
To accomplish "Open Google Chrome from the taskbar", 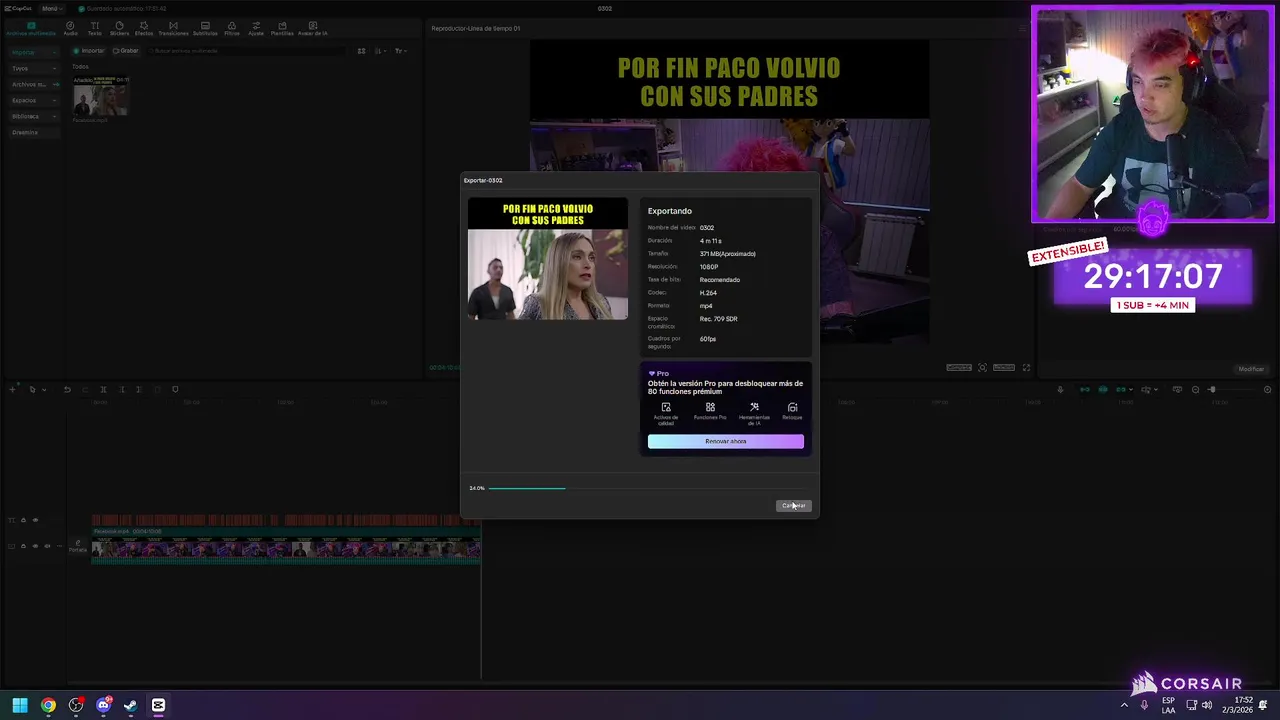I will pyautogui.click(x=48, y=705).
